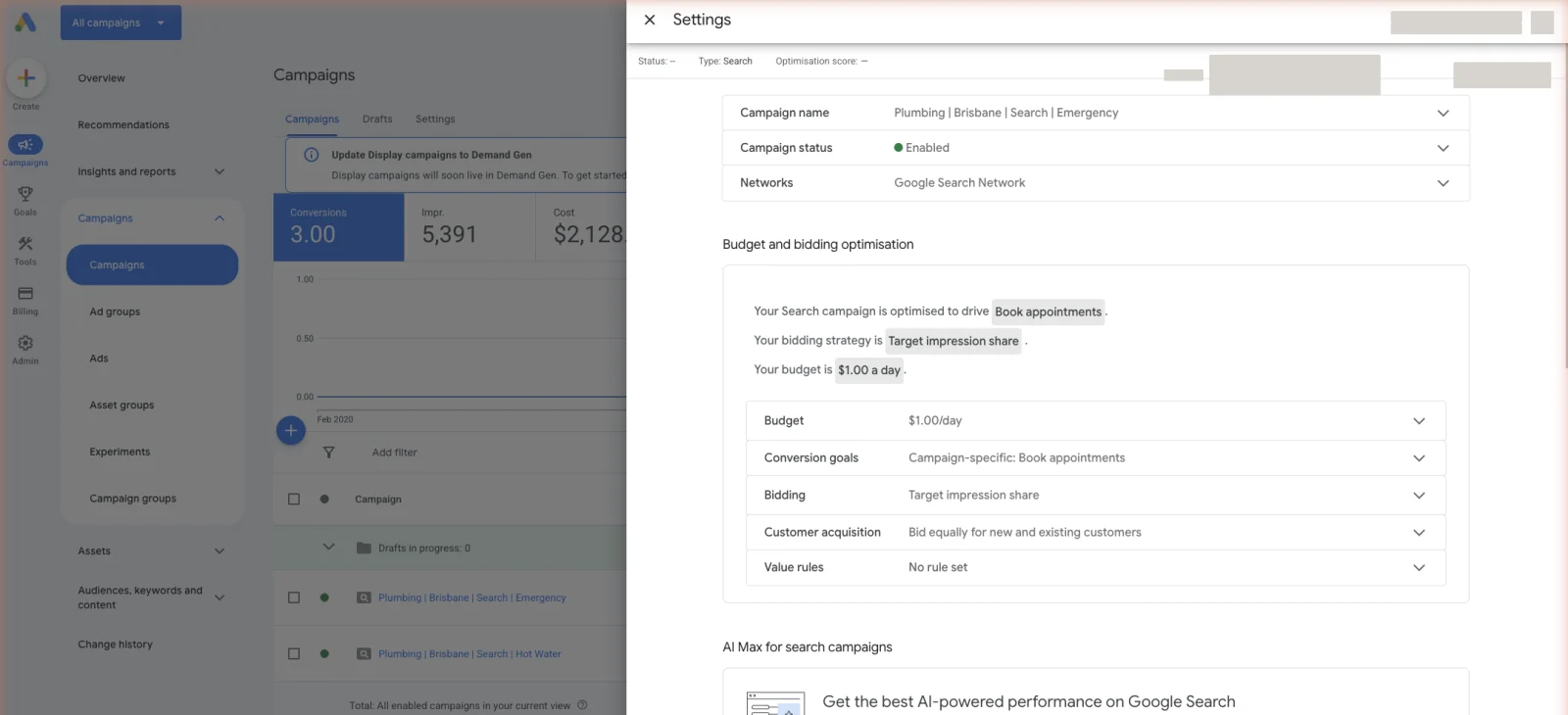Open the Admin gear icon
1568x715 pixels.
point(25,343)
